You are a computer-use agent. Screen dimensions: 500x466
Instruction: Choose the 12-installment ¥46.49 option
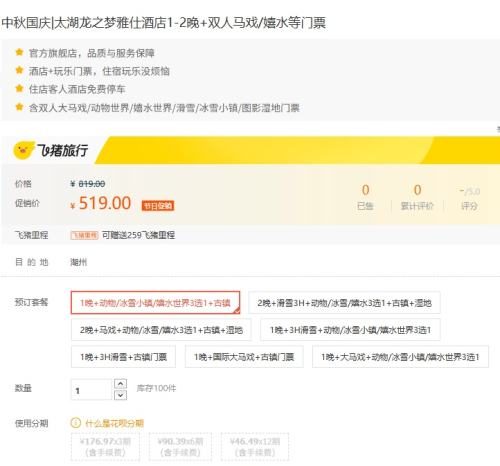[x=255, y=447]
